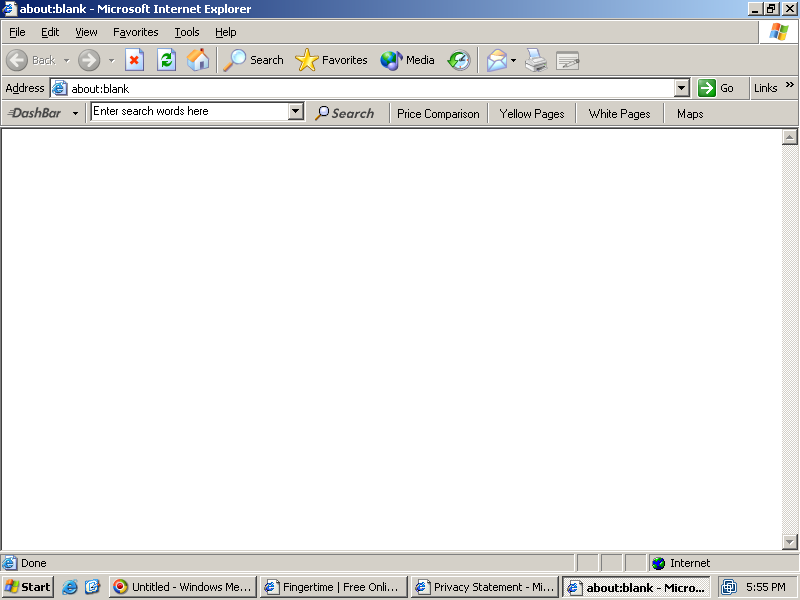Click the page icon in address bar

pos(60,88)
